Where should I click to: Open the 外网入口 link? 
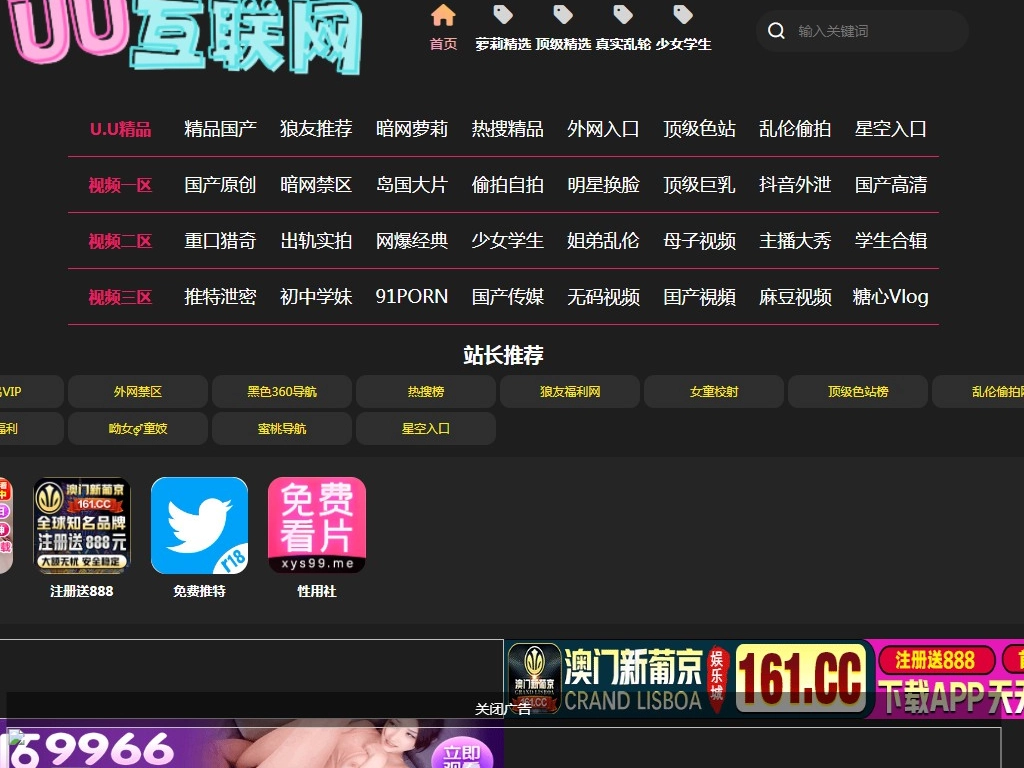tap(603, 128)
